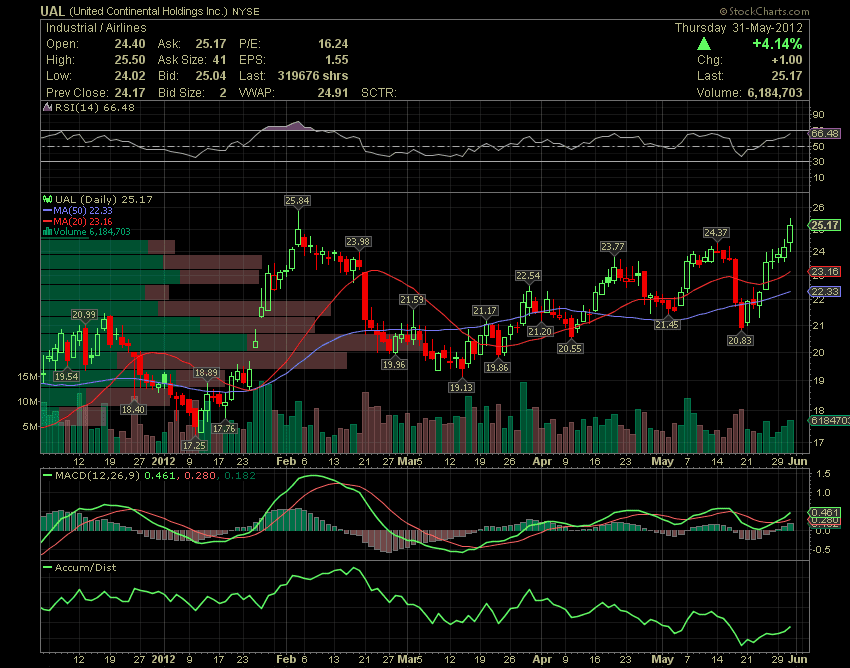This screenshot has width=850, height=668.
Task: Click the EPS value 1.55
Action: 337,60
